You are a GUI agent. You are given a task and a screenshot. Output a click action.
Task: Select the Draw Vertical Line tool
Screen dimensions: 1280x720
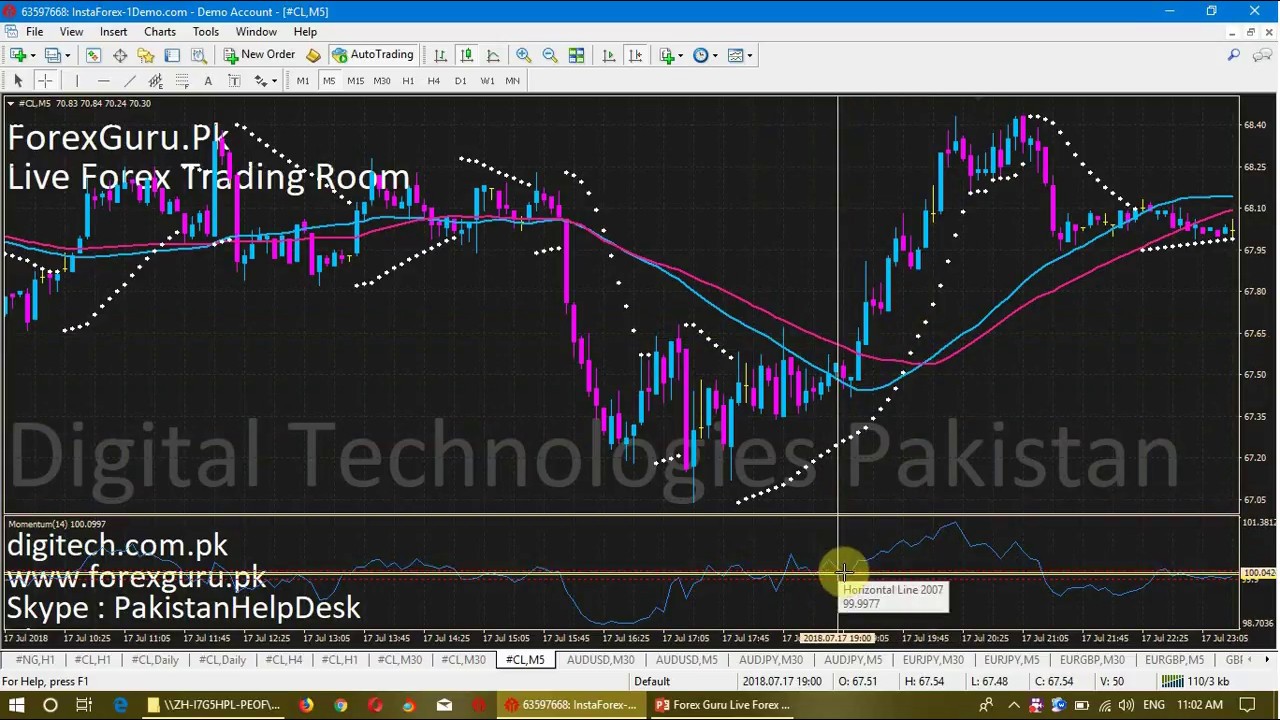coord(76,80)
